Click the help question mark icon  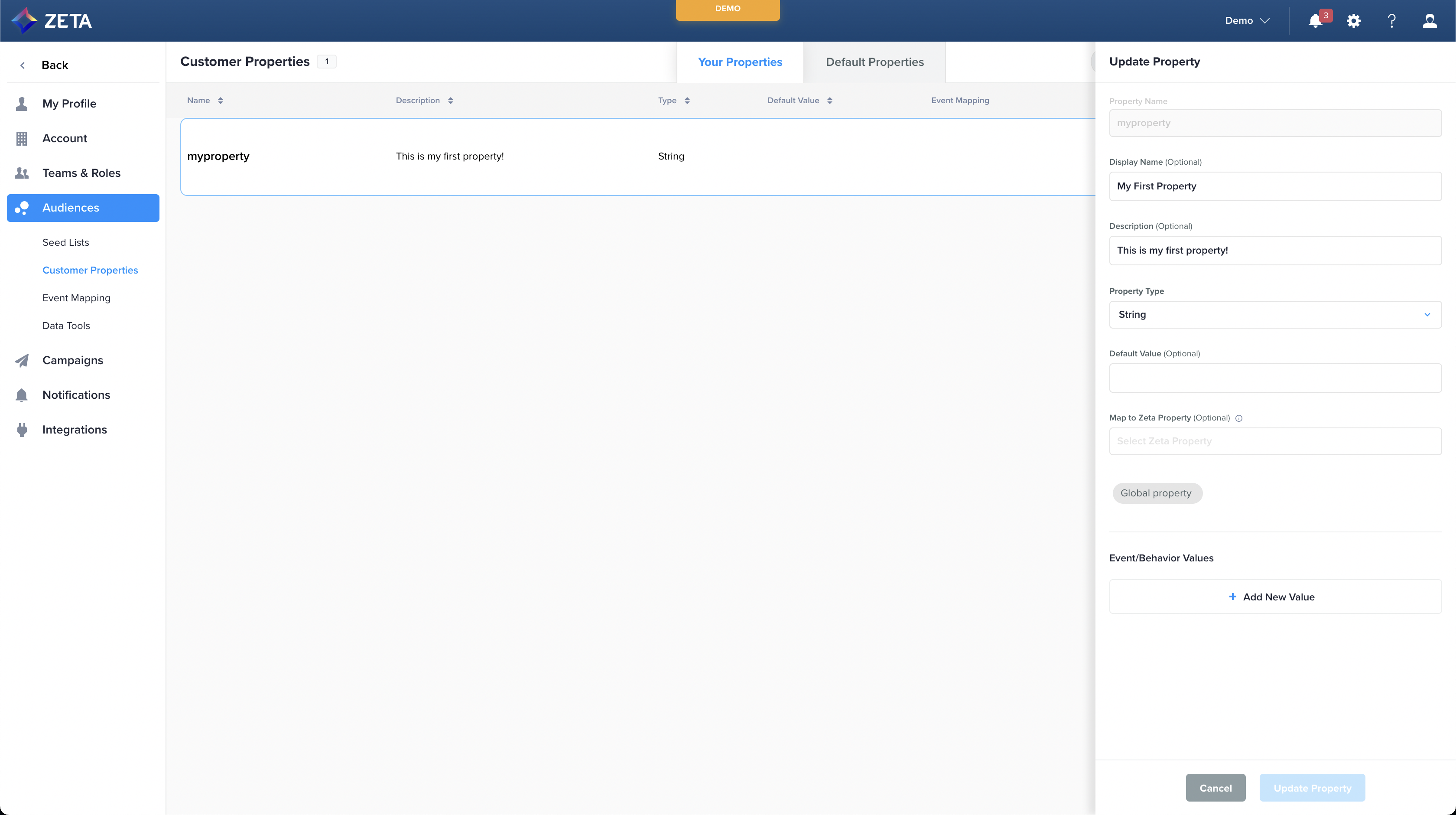(x=1391, y=21)
